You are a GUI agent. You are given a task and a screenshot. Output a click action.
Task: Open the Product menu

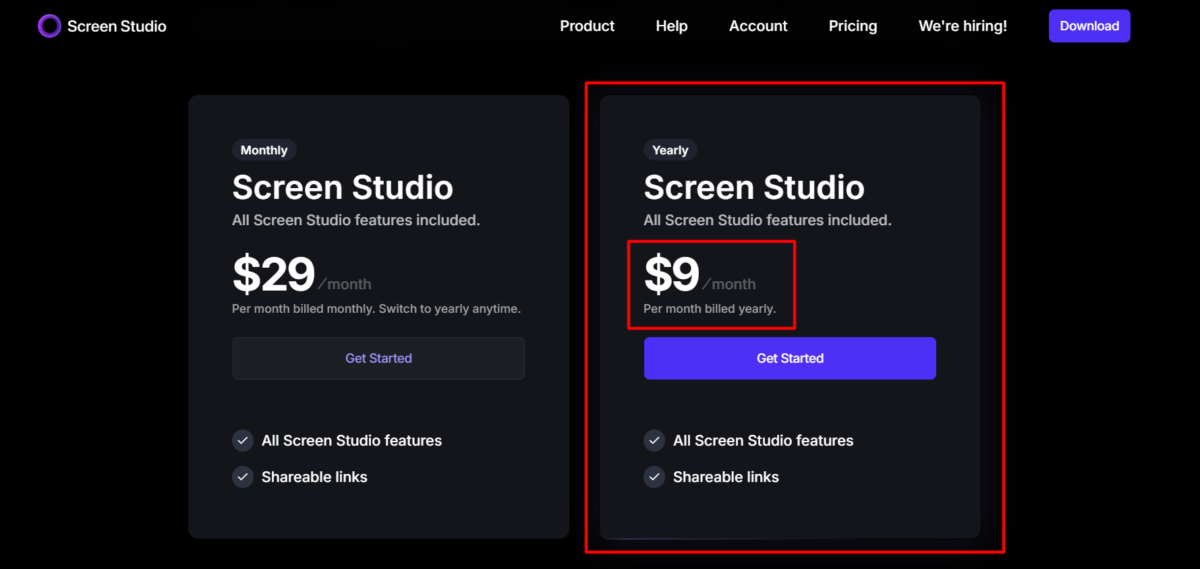pyautogui.click(x=587, y=26)
